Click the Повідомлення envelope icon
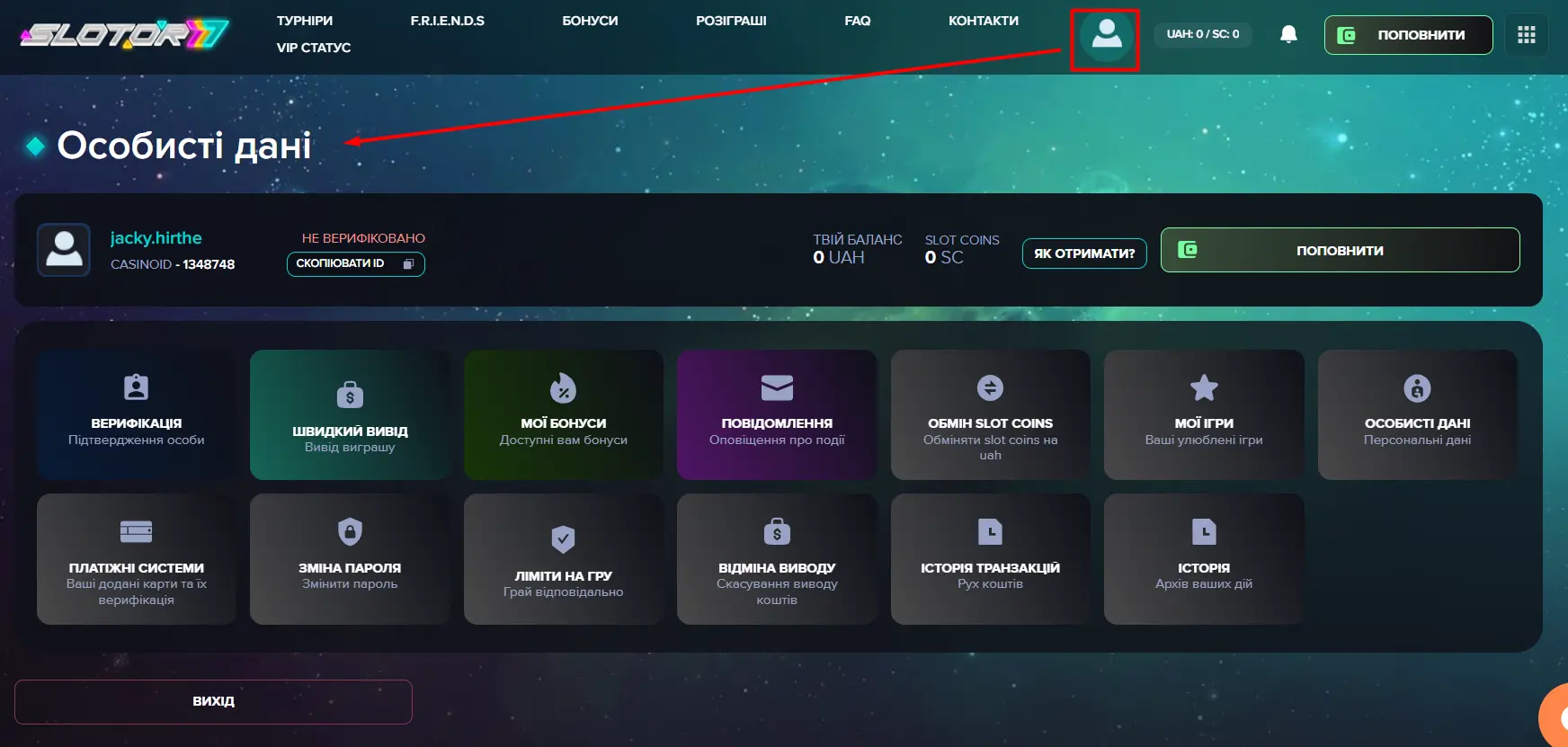 (x=777, y=387)
